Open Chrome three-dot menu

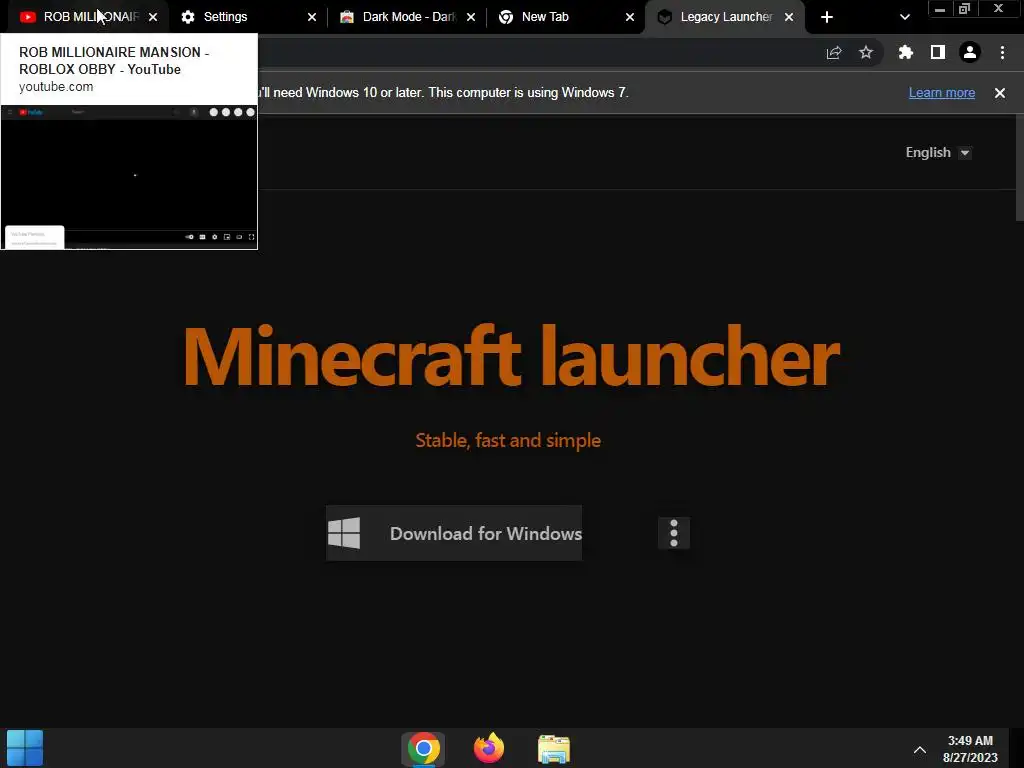(1002, 52)
